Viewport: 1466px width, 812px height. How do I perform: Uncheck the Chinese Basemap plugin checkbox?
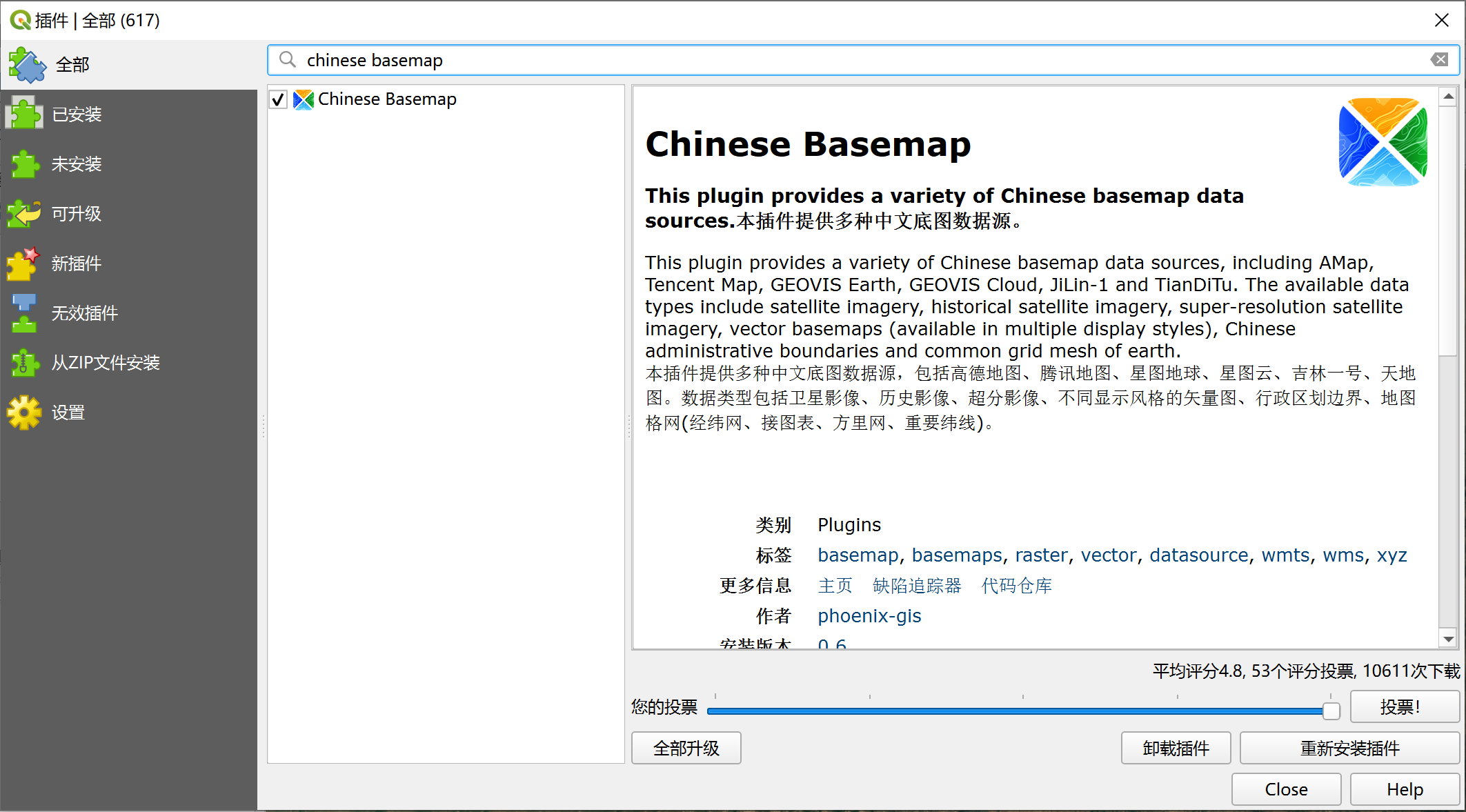click(278, 99)
